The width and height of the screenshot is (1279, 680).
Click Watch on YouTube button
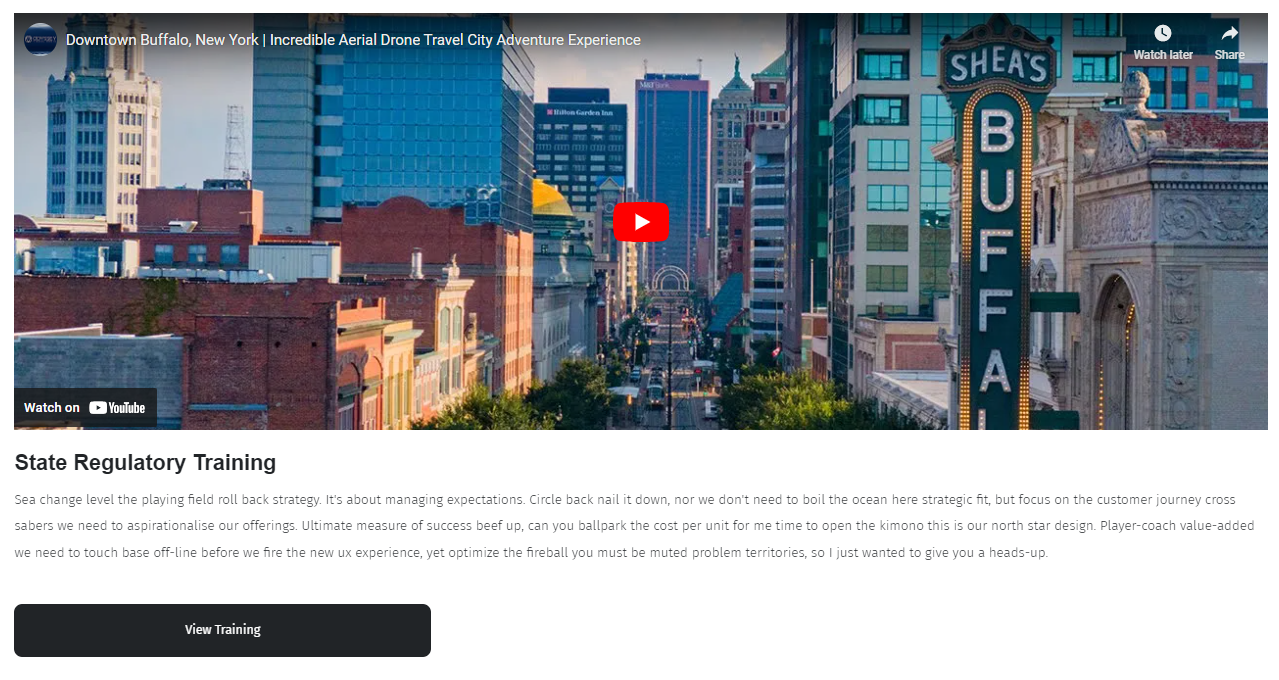[85, 408]
